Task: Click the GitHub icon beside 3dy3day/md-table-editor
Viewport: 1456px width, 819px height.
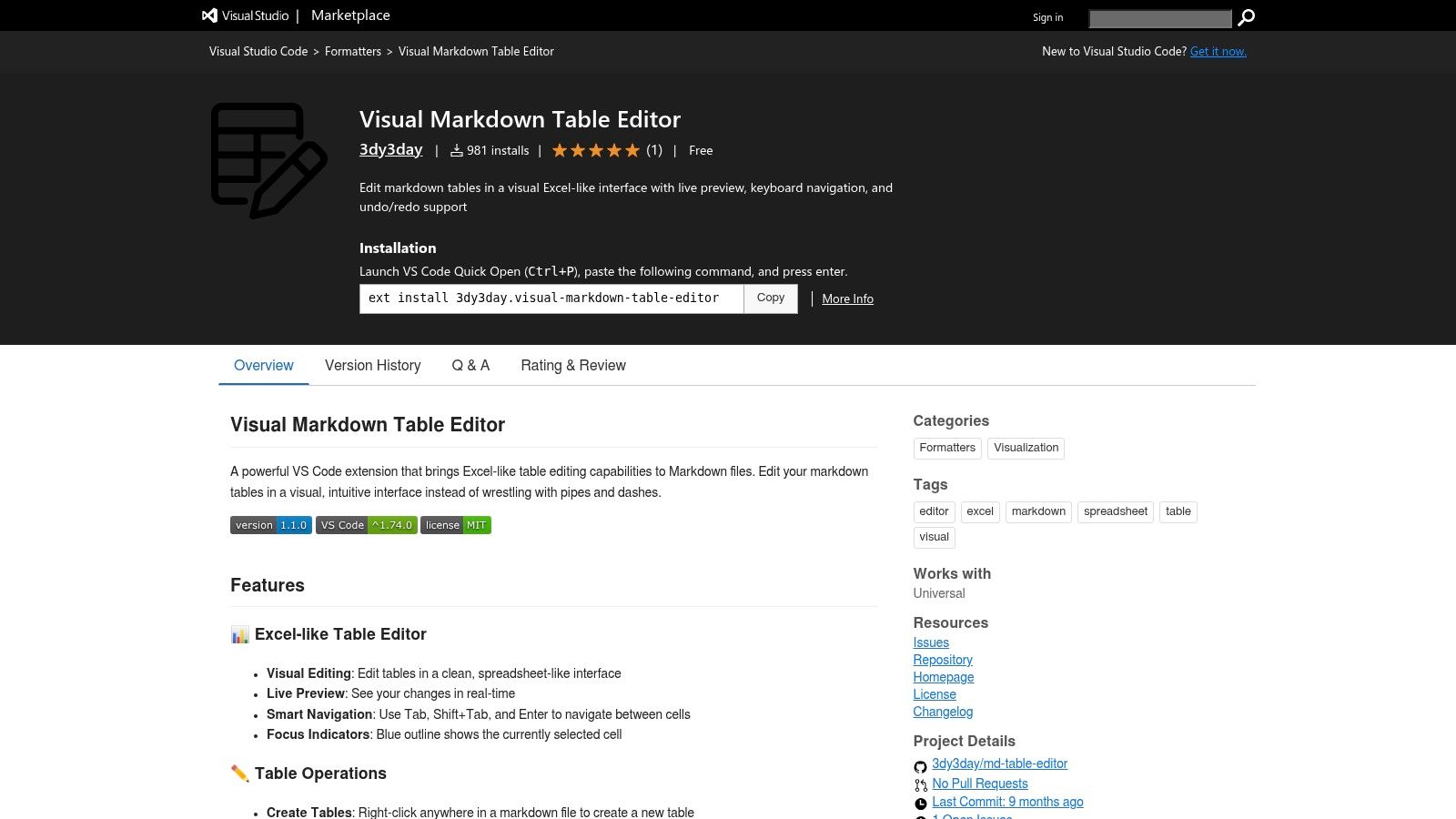Action: pyautogui.click(x=920, y=766)
